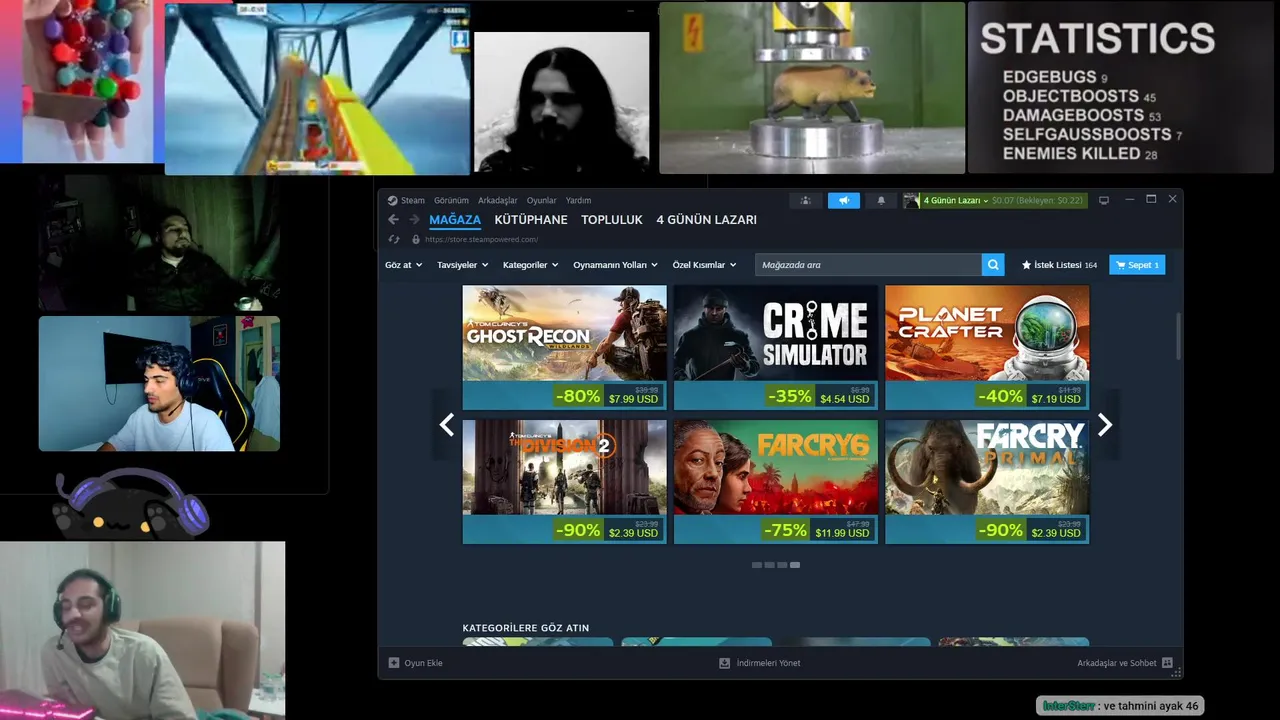Expand the Özel Kısımlar dropdown
Viewport: 1280px width, 720px height.
(x=704, y=265)
